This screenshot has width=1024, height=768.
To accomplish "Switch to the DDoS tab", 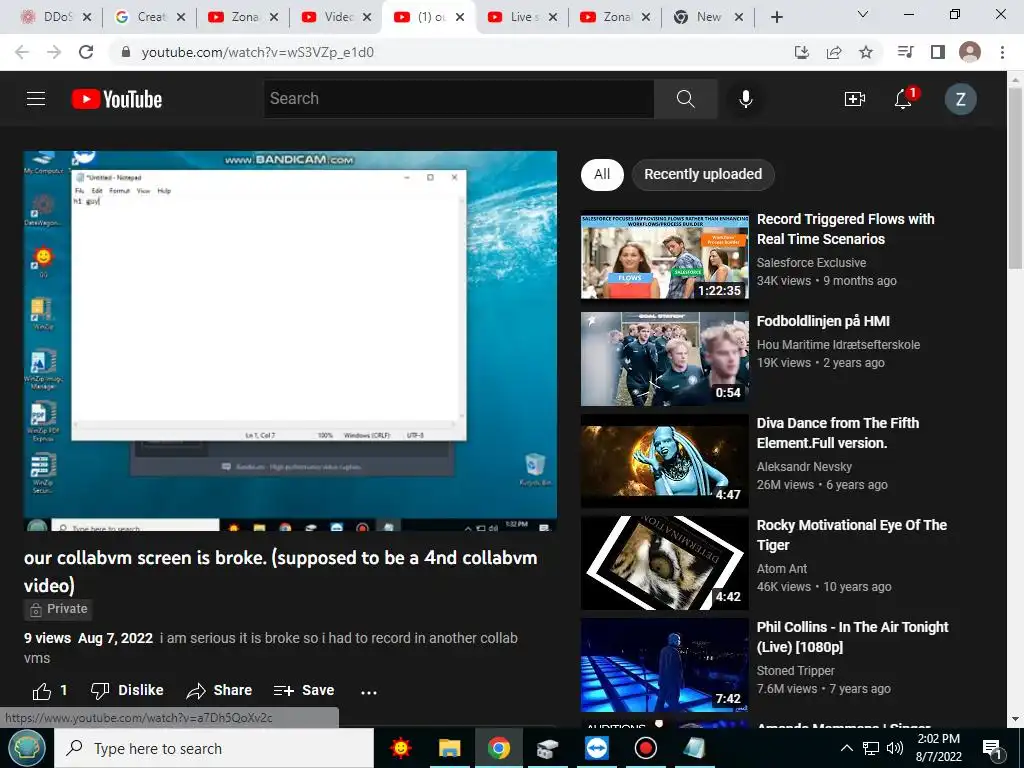I will (56, 17).
